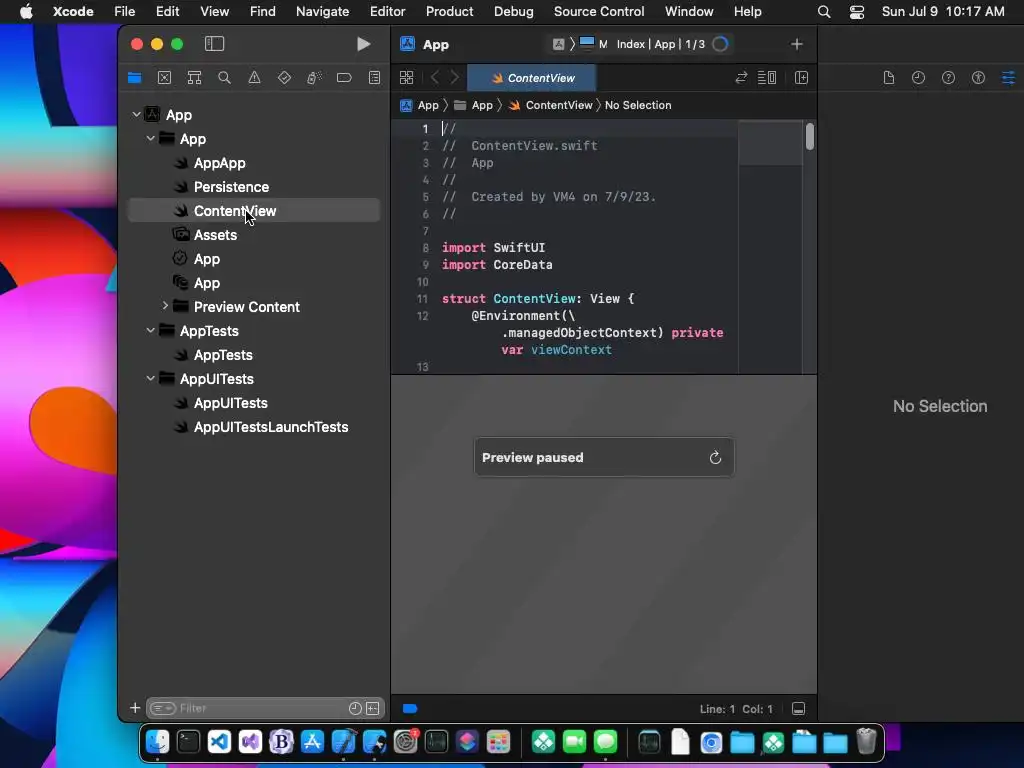Open the related items grid menu
Screen dimensions: 1024x768
[406, 78]
